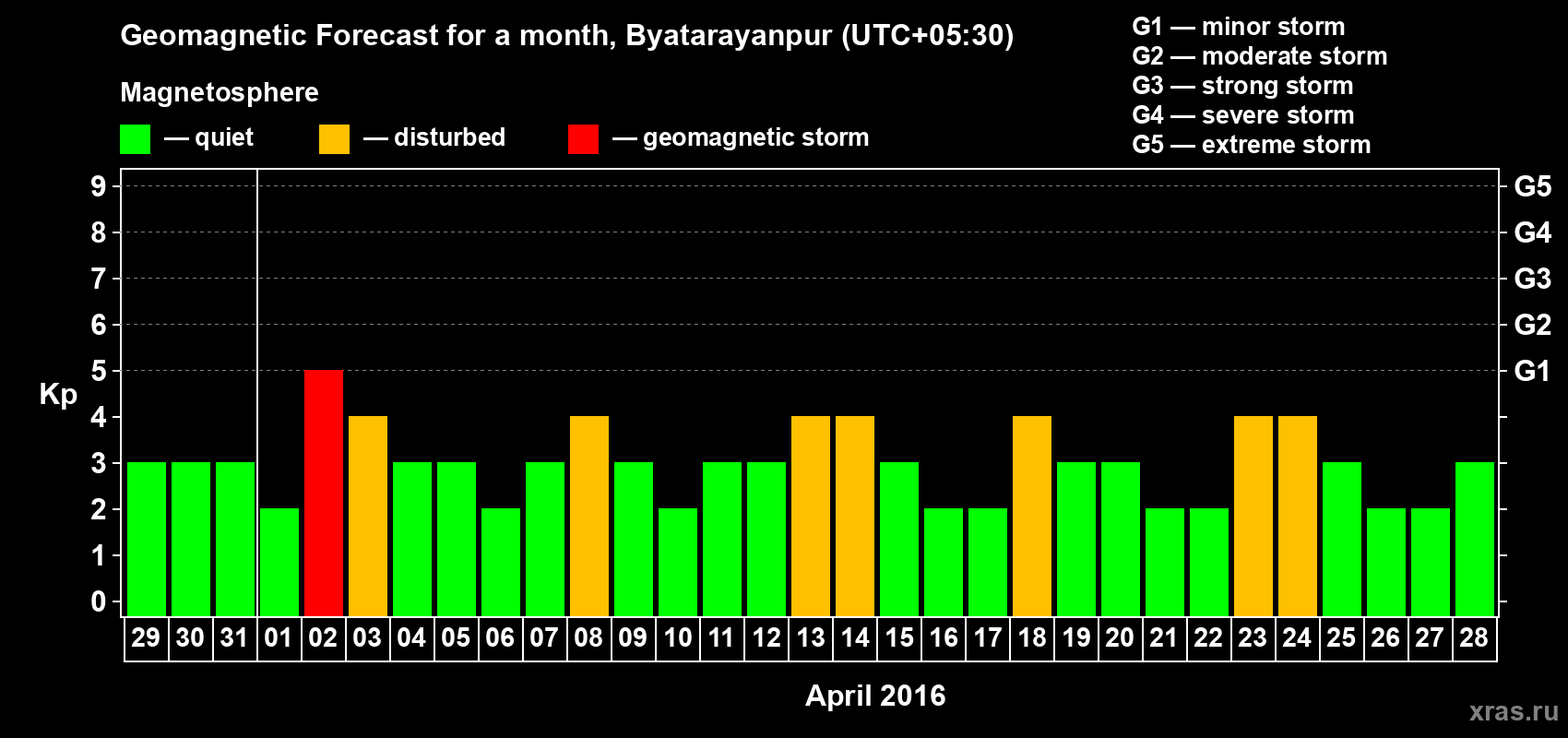The width and height of the screenshot is (1568, 738).
Task: Click the date label 22
Action: (x=1208, y=638)
